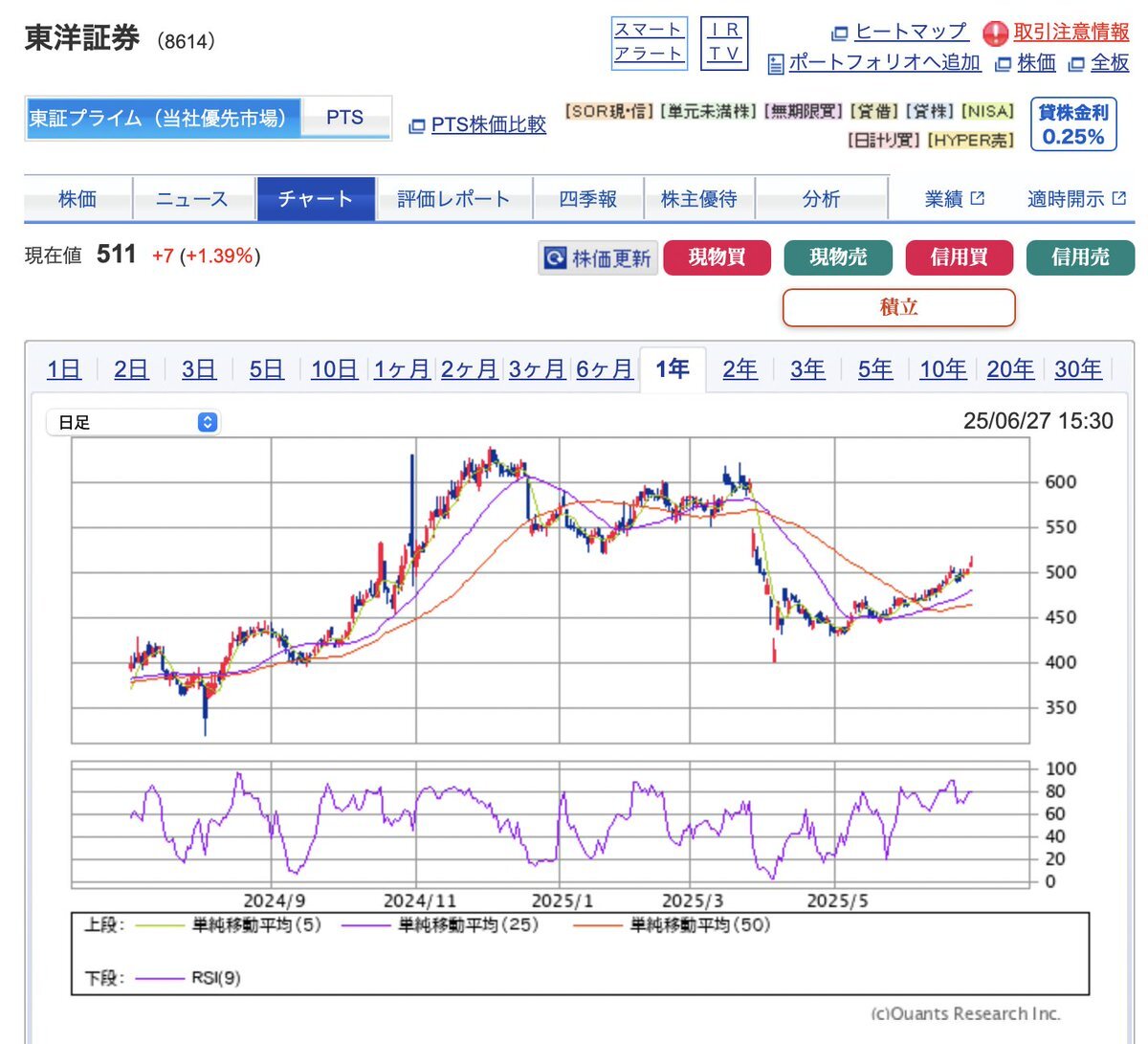Open the 取引注意情報 link
The width and height of the screenshot is (1148, 1044).
click(x=1071, y=33)
